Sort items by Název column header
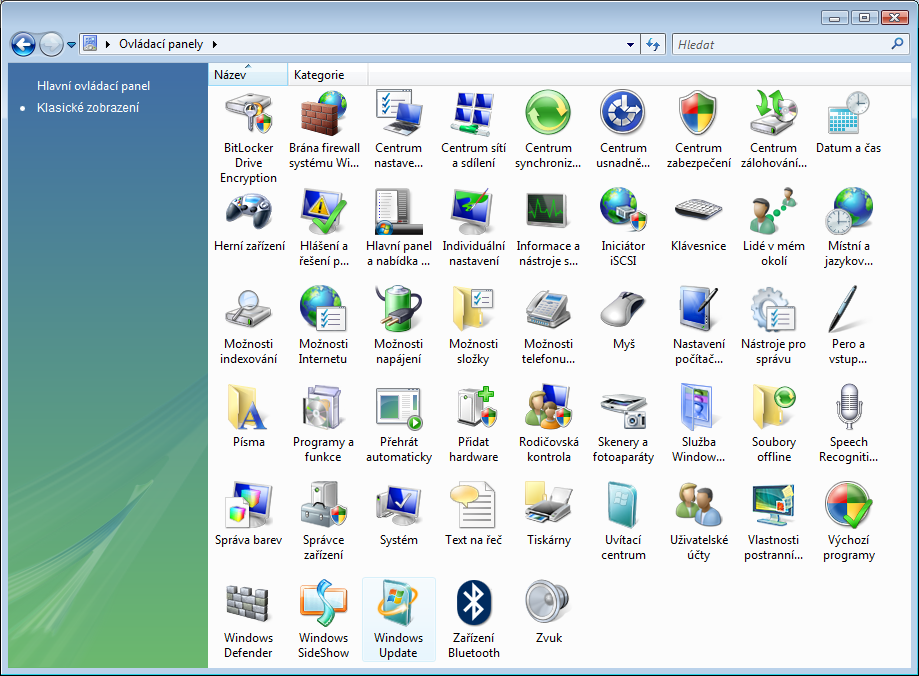This screenshot has height=676, width=919. 247,75
